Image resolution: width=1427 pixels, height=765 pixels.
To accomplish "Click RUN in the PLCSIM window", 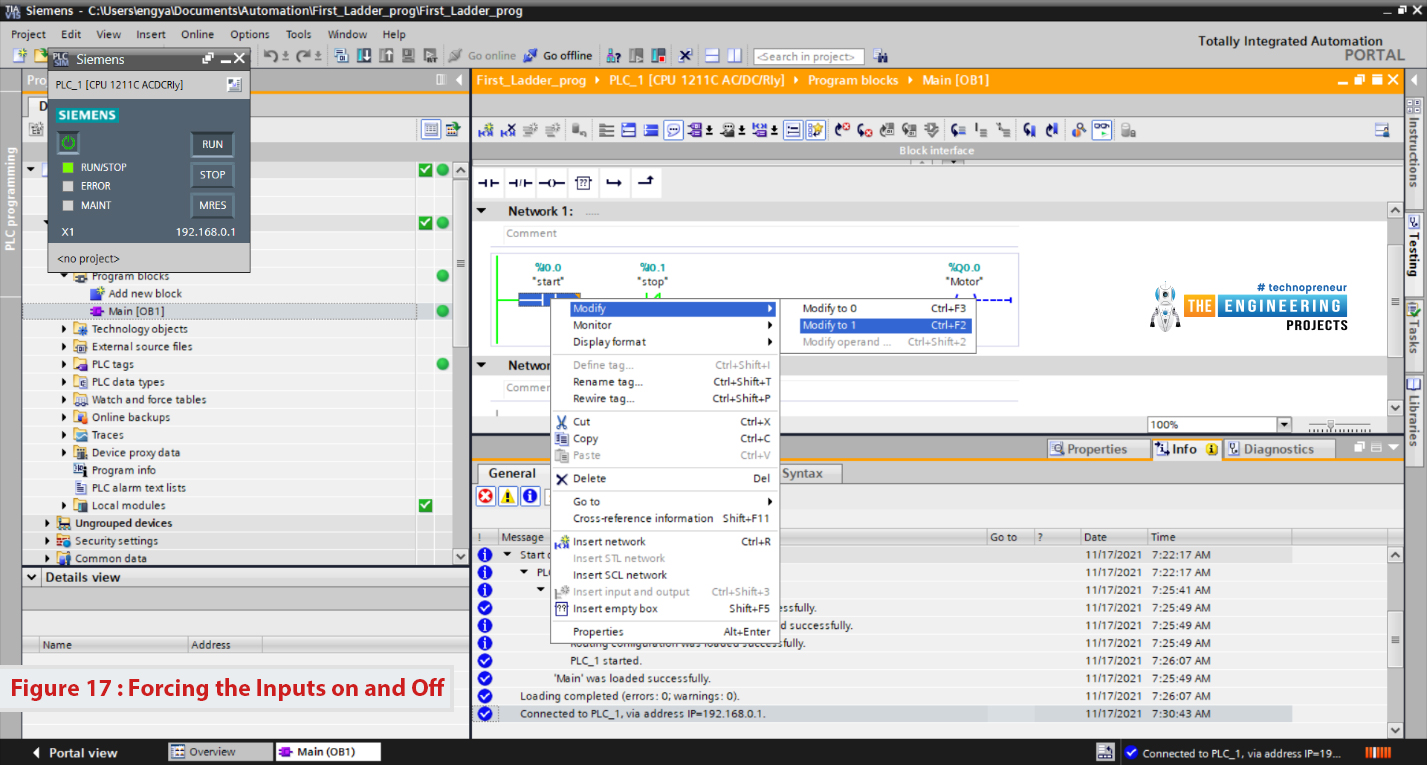I will click(x=212, y=144).
